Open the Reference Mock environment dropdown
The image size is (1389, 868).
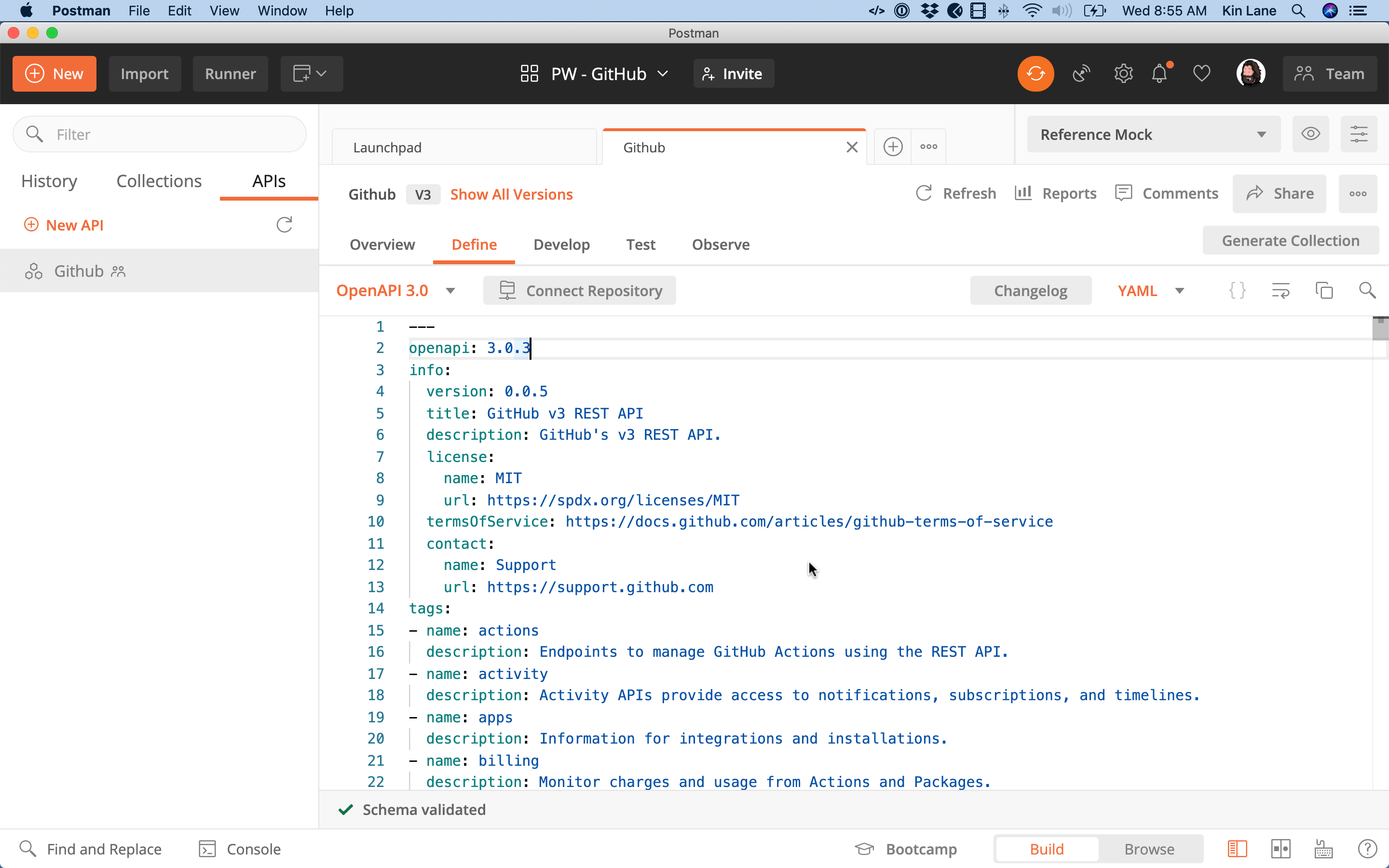pyautogui.click(x=1154, y=135)
